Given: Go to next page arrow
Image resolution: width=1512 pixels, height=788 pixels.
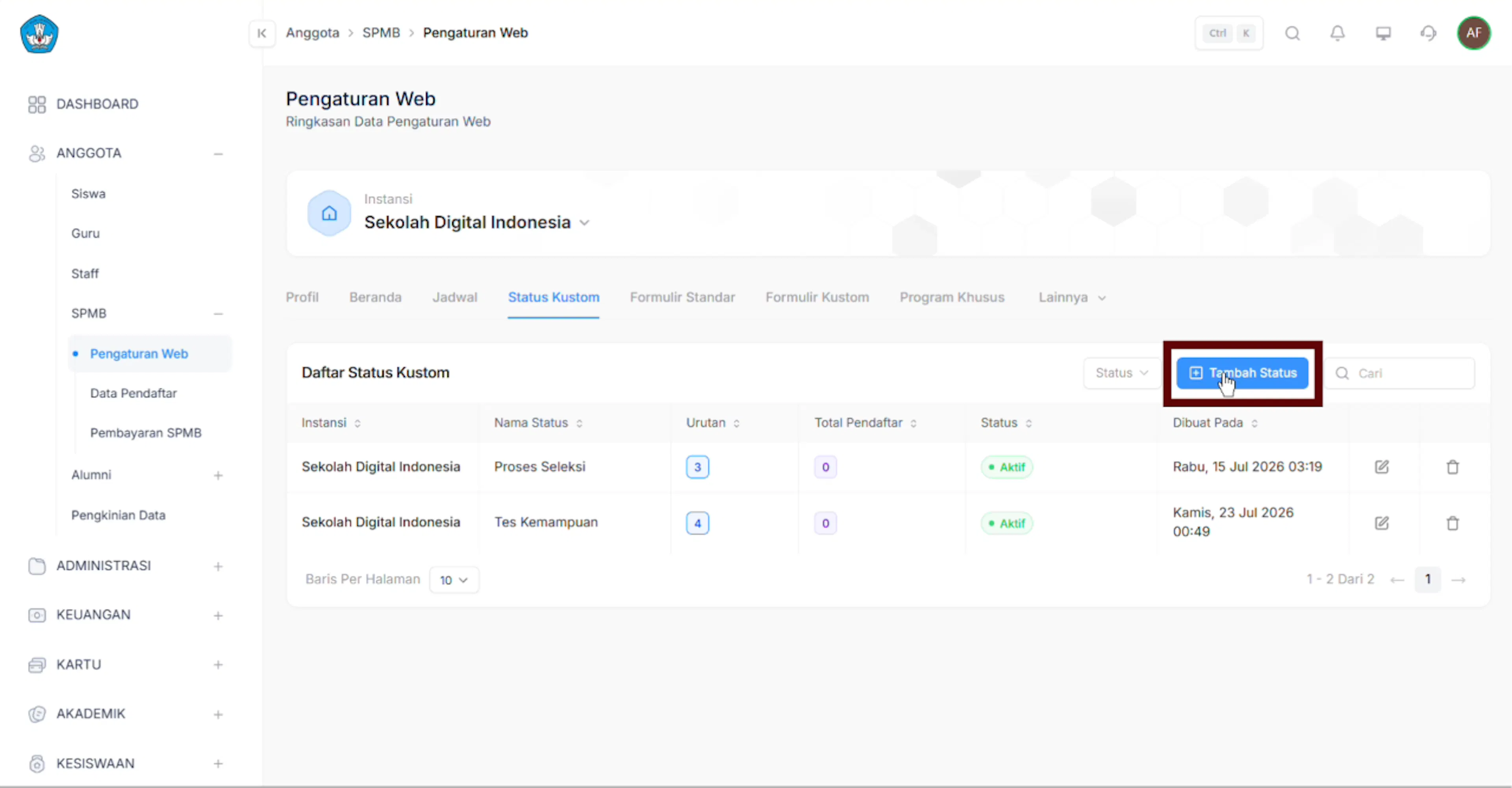Looking at the screenshot, I should 1458,580.
